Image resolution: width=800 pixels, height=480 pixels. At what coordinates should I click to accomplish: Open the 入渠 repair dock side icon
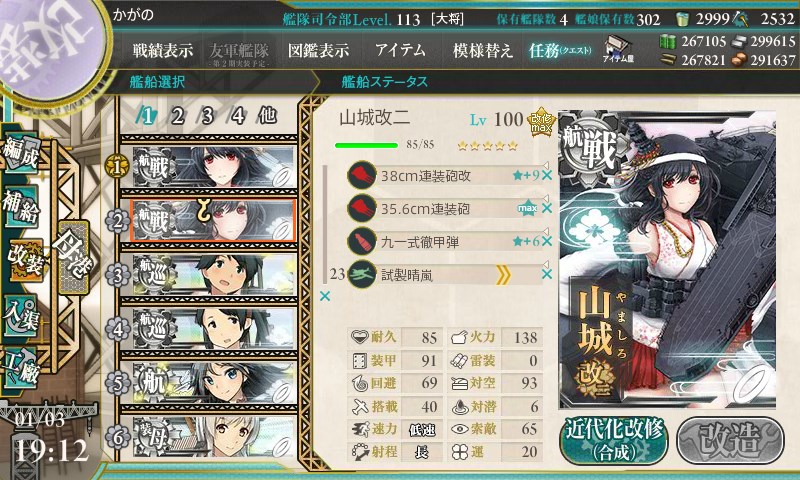tap(21, 317)
